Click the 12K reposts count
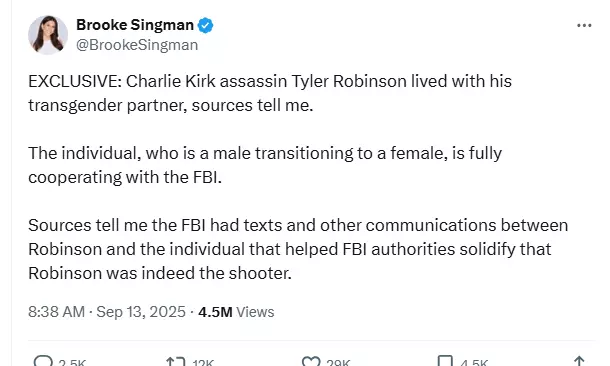 pyautogui.click(x=203, y=363)
